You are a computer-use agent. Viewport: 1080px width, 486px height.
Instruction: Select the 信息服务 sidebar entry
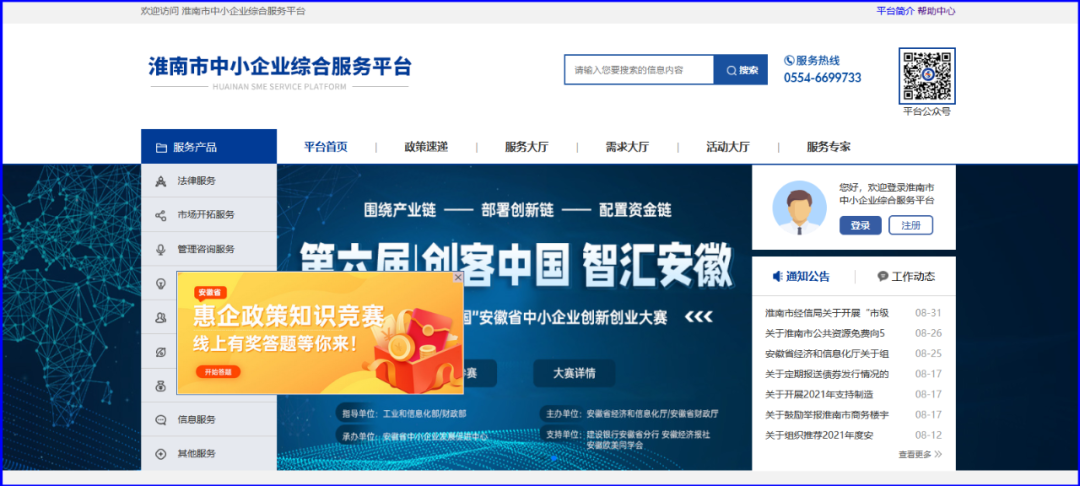click(209, 419)
